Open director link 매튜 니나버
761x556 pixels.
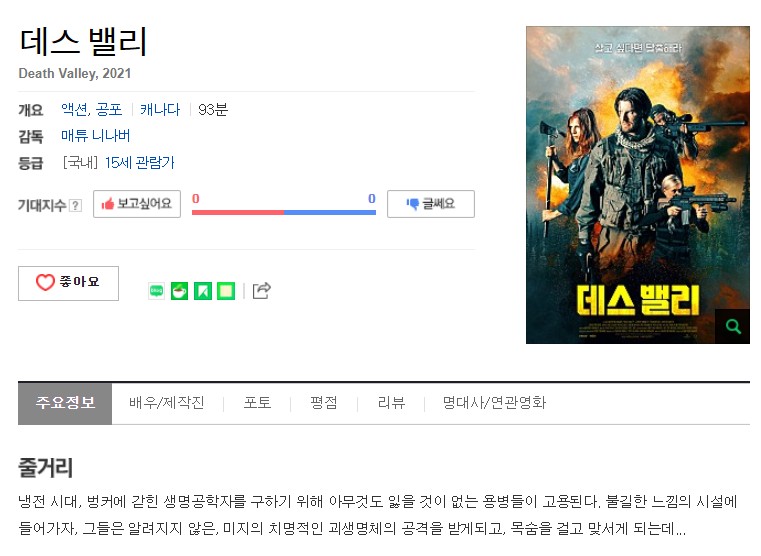[96, 135]
